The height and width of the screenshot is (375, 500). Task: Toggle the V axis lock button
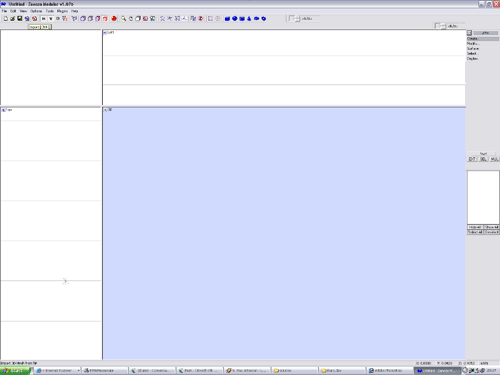pyautogui.click(x=51, y=19)
